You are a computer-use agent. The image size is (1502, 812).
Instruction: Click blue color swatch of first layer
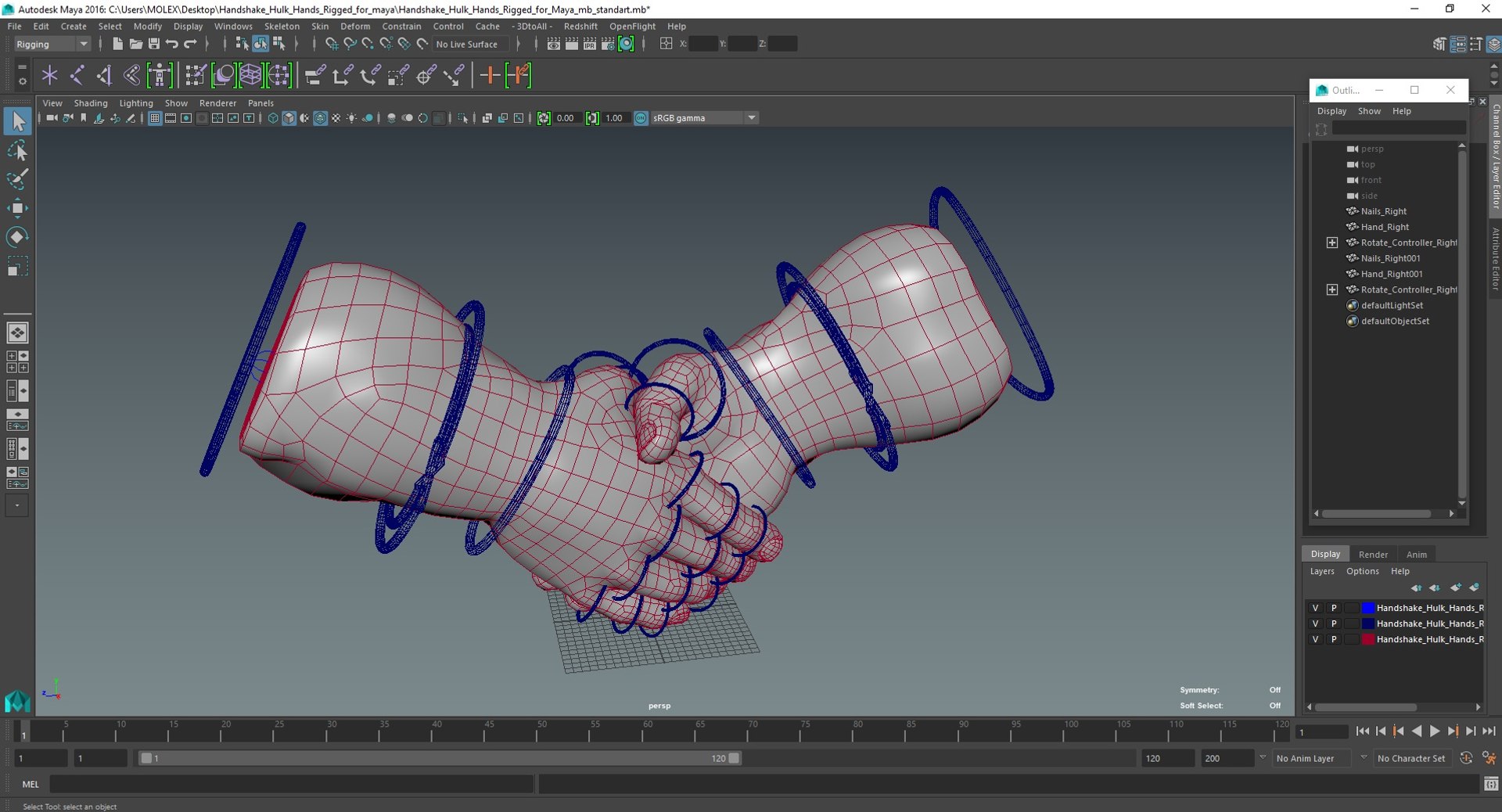point(1367,608)
